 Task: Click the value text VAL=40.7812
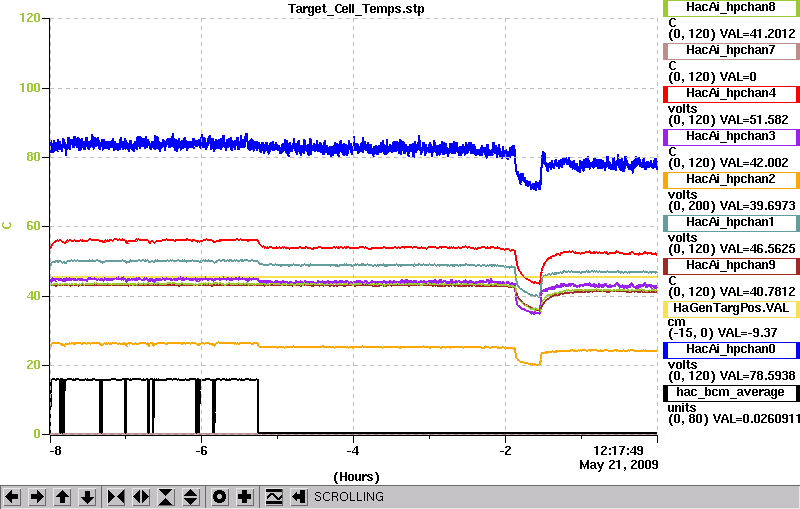[x=757, y=292]
